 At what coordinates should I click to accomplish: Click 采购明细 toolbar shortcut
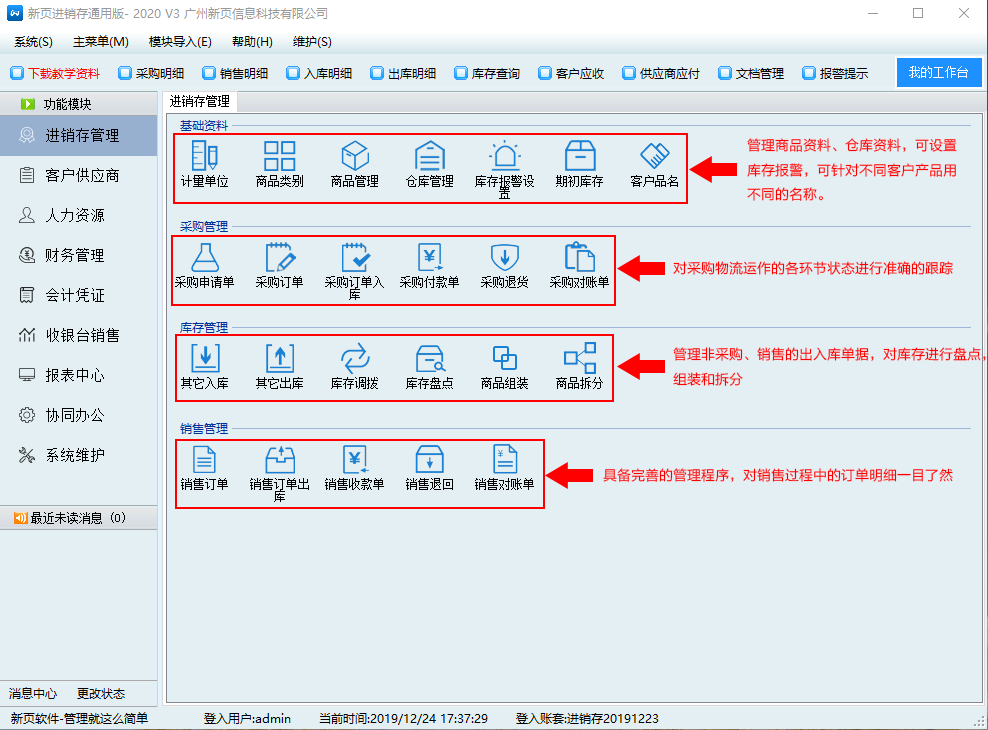tap(151, 74)
